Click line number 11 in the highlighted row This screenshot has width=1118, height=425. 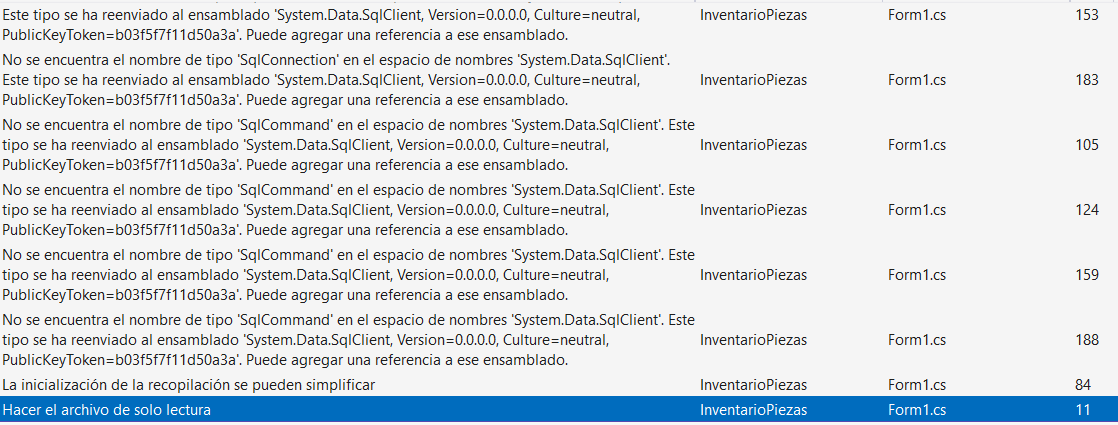click(x=1083, y=410)
